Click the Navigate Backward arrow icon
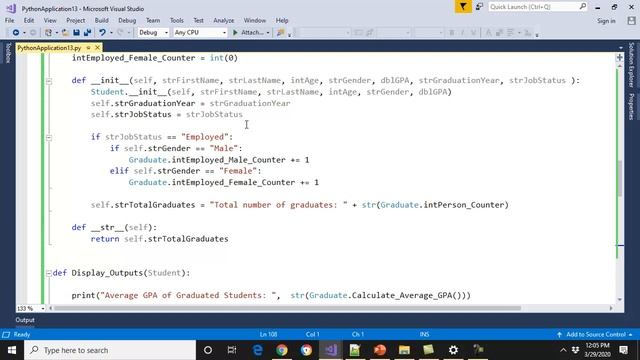640x360 pixels. click(16, 32)
